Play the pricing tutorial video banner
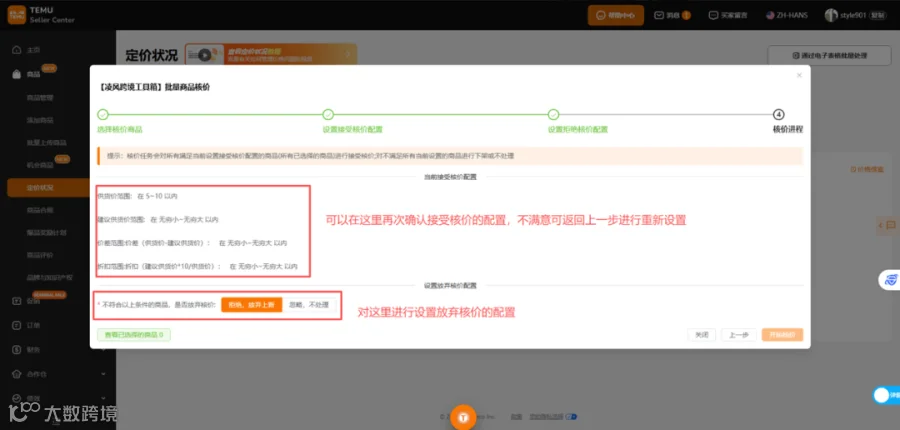Image resolution: width=900 pixels, height=430 pixels. (204, 55)
